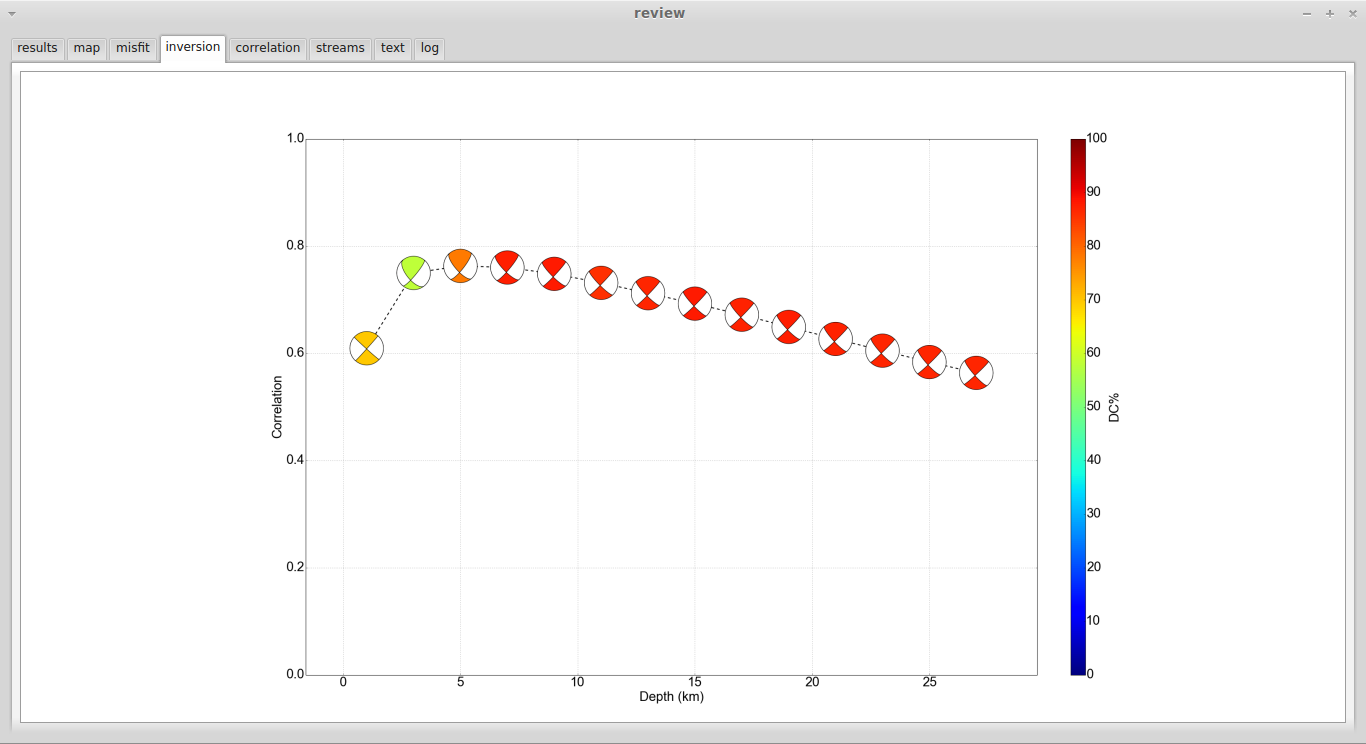The image size is (1366, 744).
Task: Click the "review" window title
Action: pyautogui.click(x=660, y=13)
